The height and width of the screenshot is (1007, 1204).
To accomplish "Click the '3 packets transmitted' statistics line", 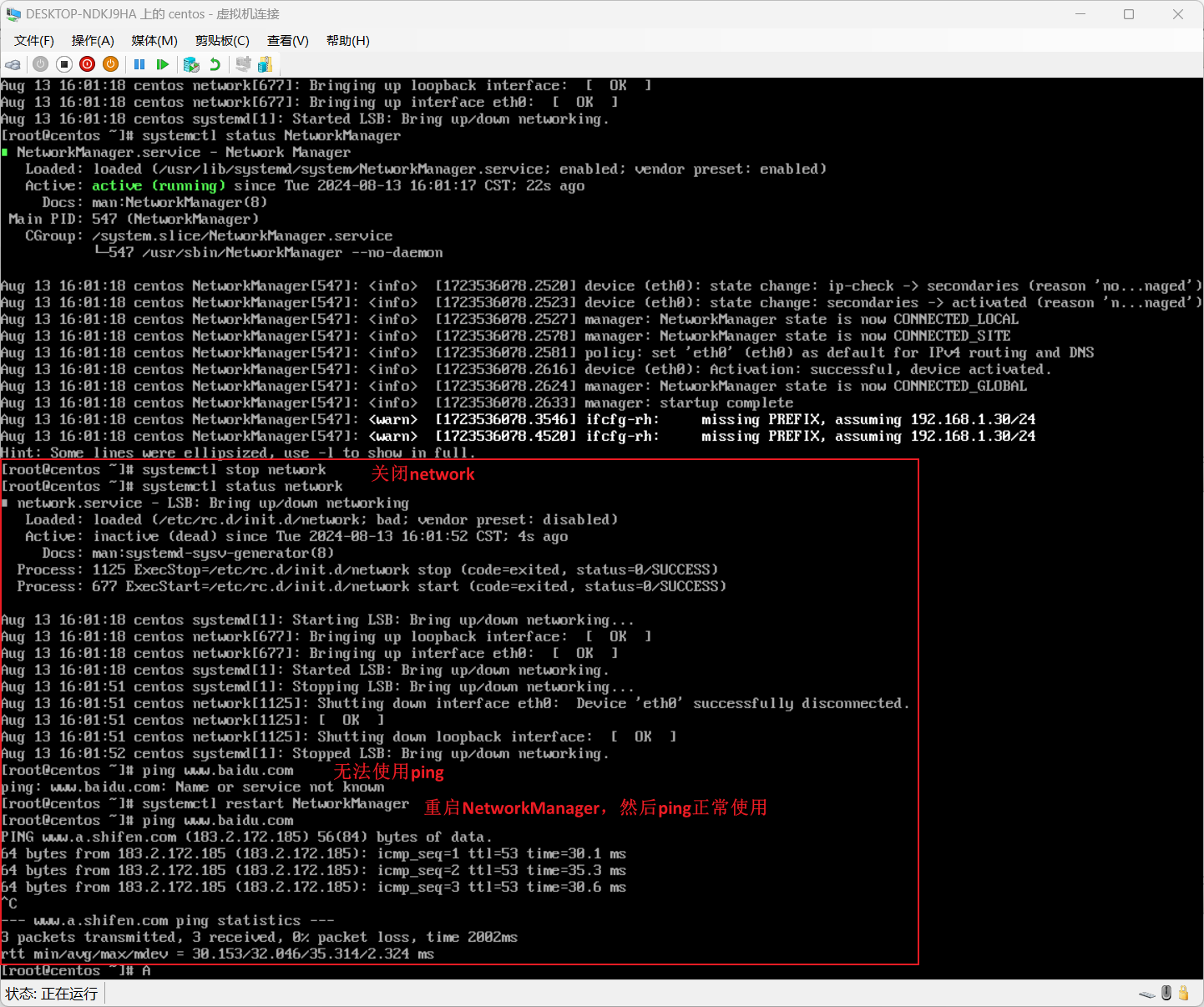I will pos(259,937).
